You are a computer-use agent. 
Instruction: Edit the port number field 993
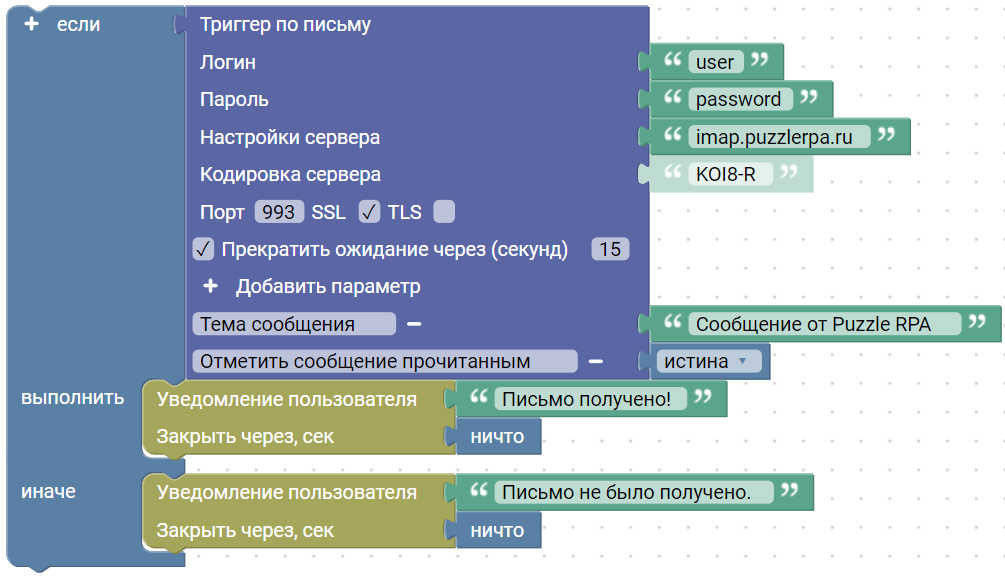point(278,212)
